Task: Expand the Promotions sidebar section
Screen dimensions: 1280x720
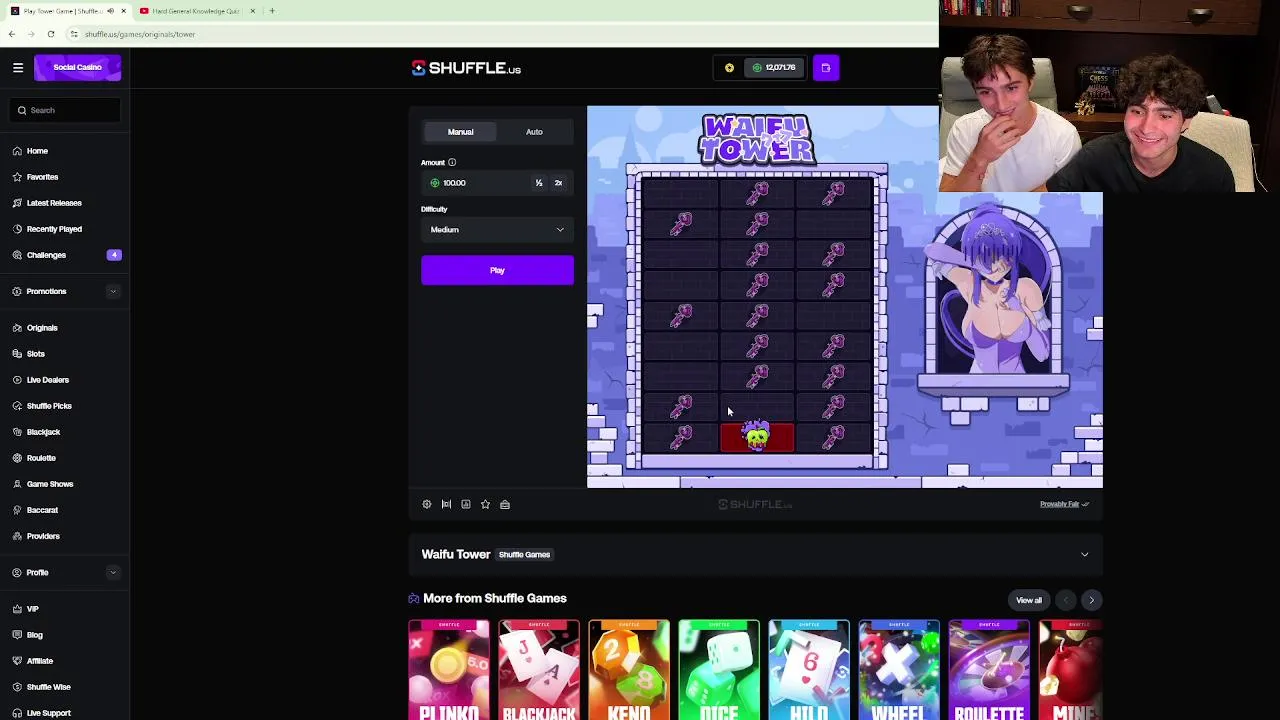Action: tap(112, 292)
